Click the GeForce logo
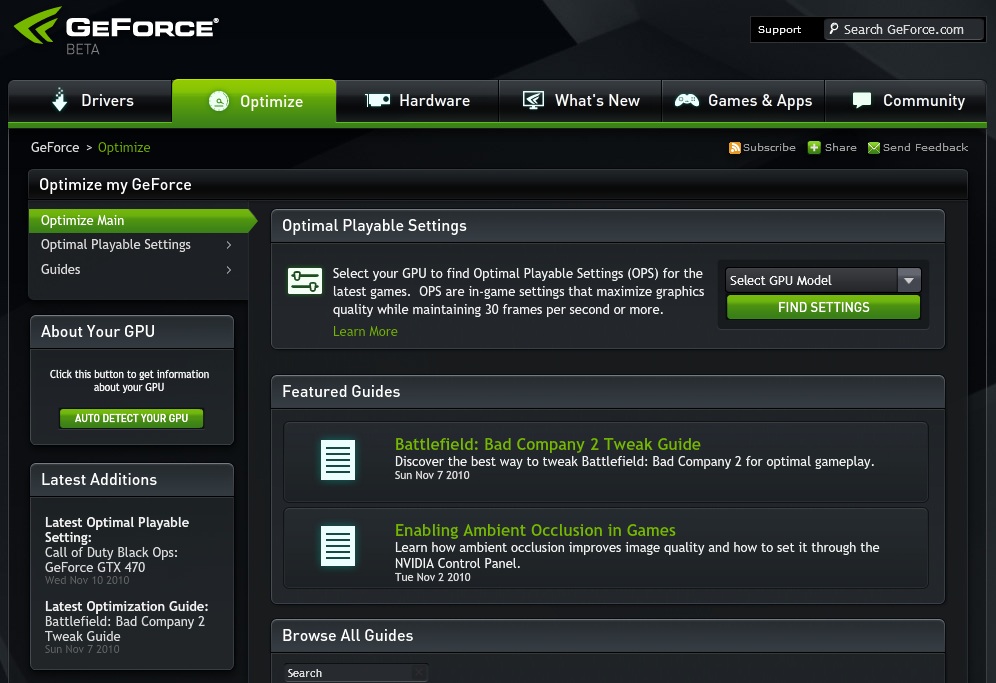The height and width of the screenshot is (683, 996). (116, 30)
